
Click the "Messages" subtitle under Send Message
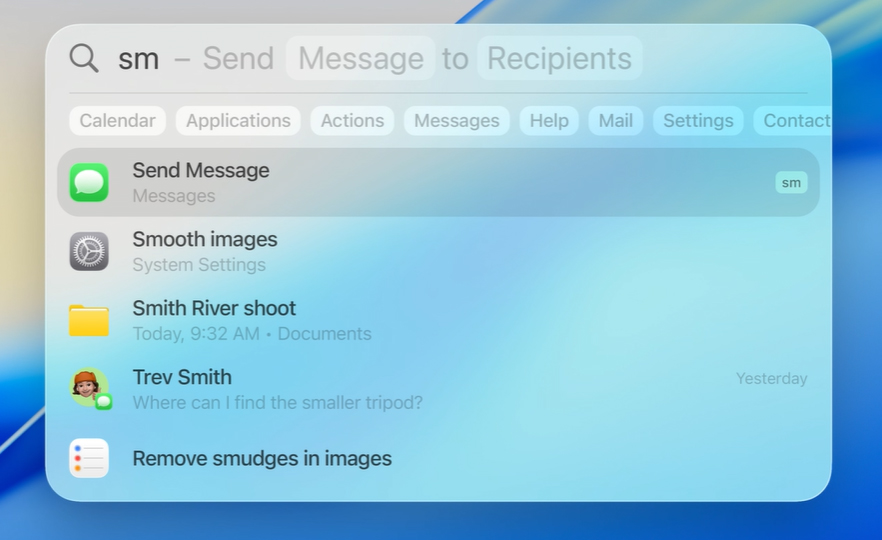tap(174, 196)
